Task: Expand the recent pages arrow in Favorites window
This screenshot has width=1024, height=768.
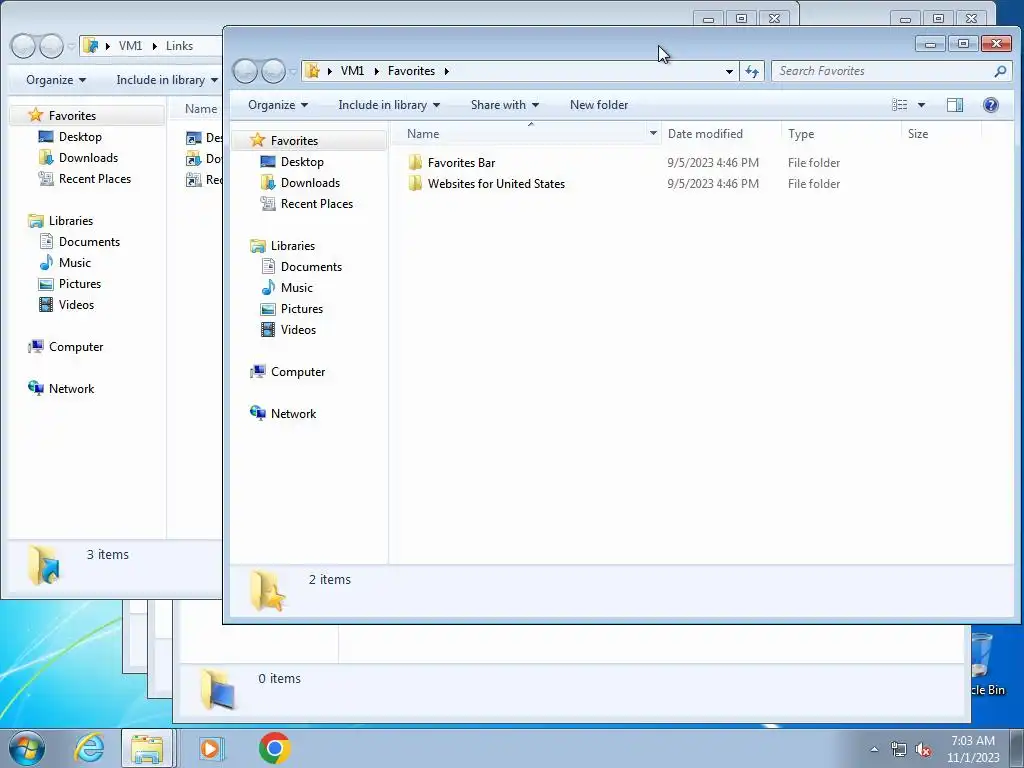Action: click(292, 72)
